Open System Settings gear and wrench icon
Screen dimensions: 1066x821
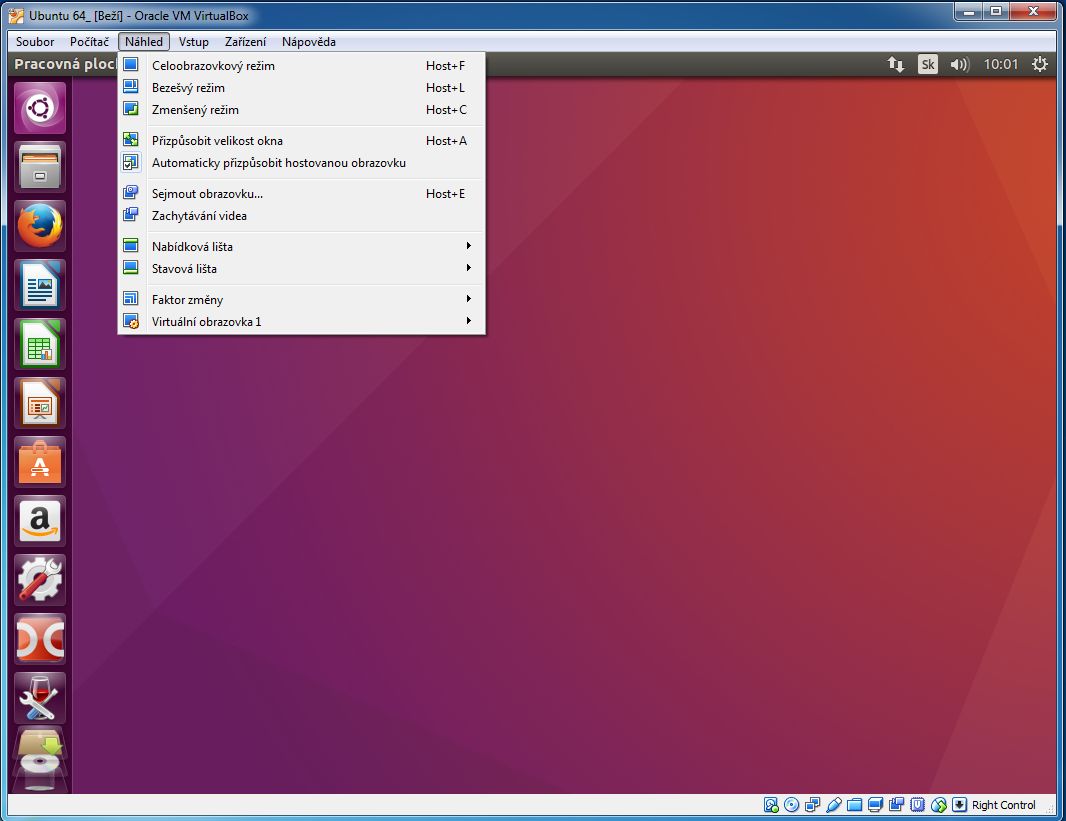40,580
